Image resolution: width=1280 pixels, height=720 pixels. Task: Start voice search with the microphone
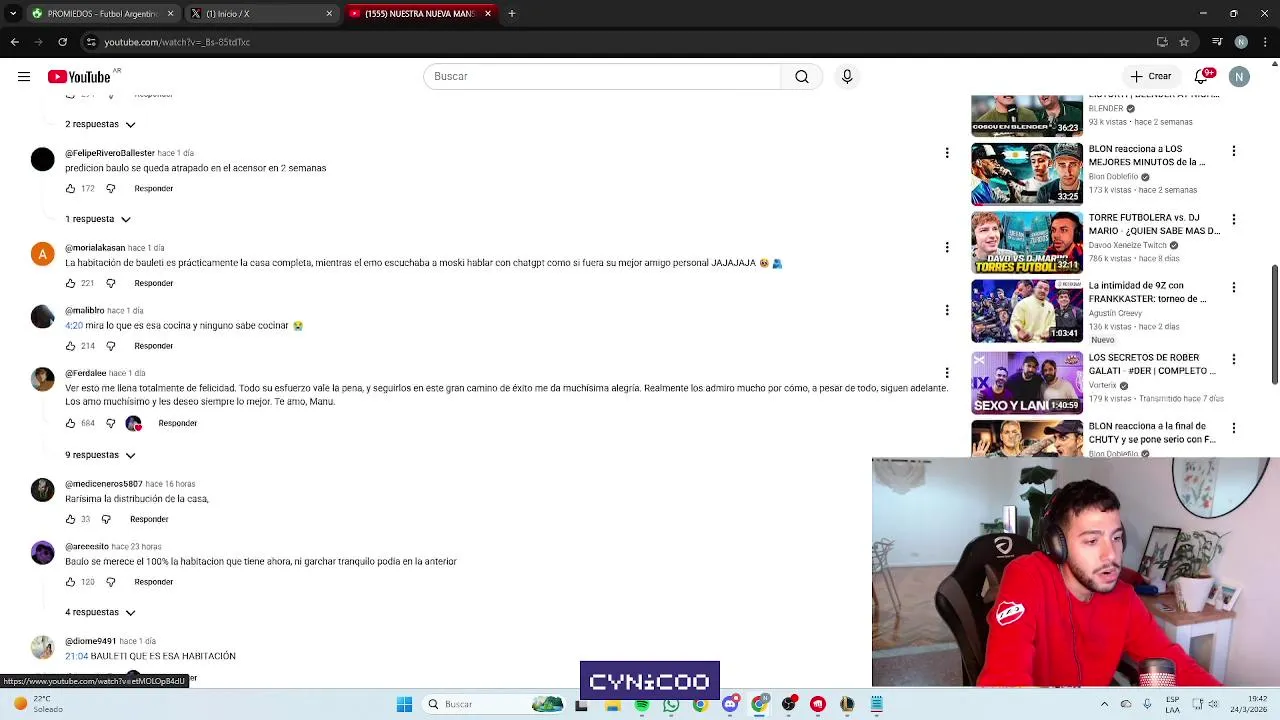(847, 77)
